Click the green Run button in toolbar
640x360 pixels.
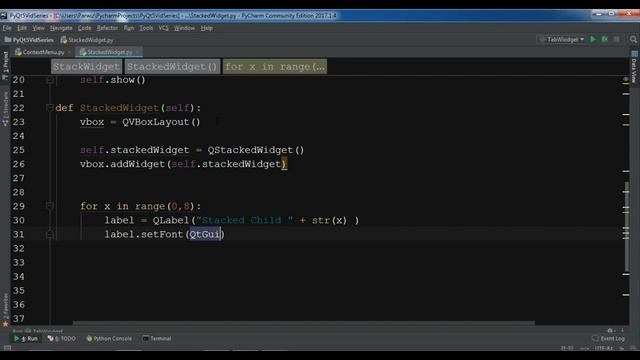coord(593,40)
